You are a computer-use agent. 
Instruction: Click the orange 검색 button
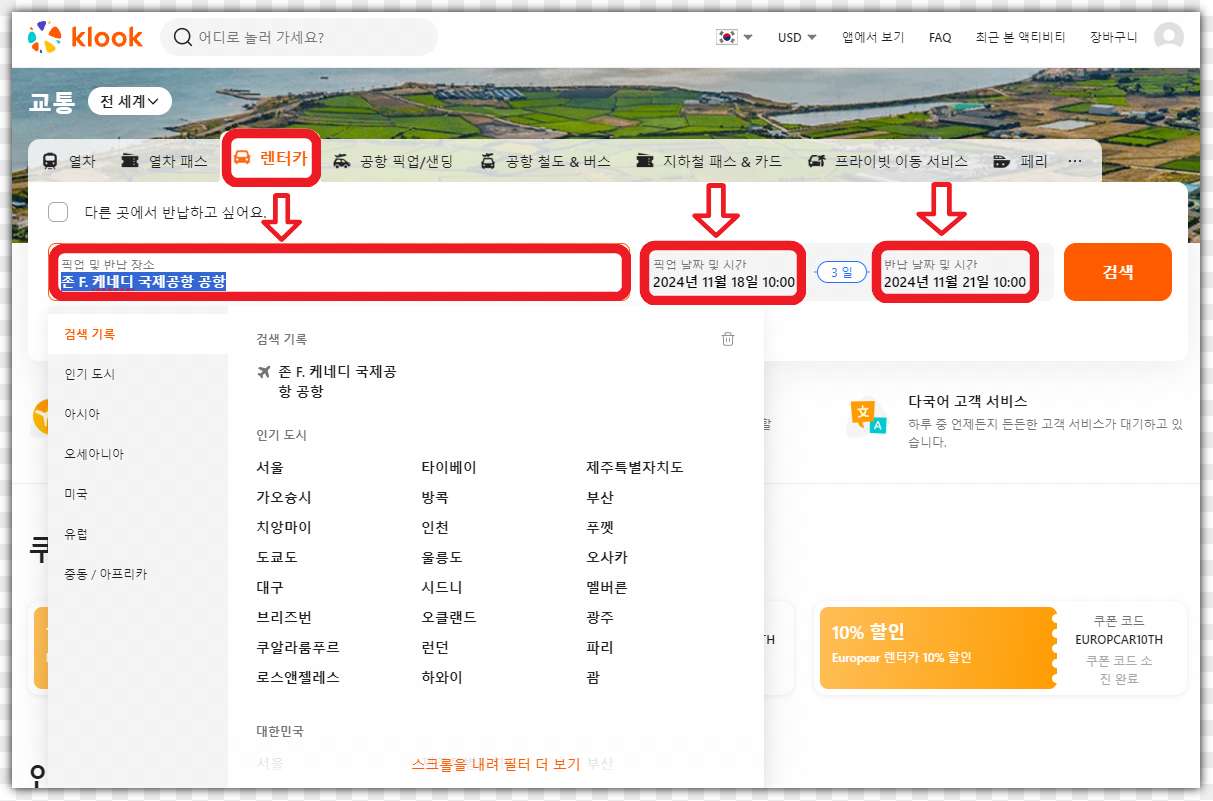coord(1117,272)
